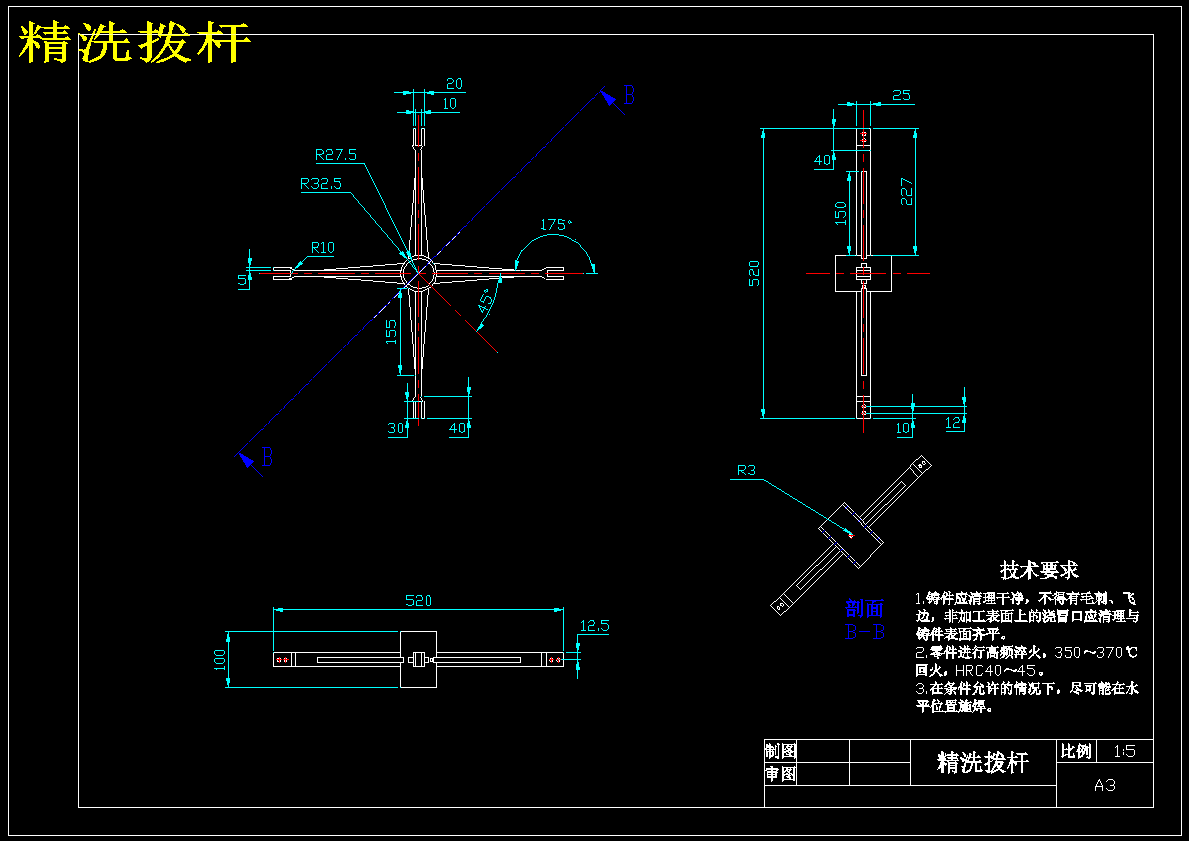The image size is (1189, 841).
Task: Select the 12.5 dimension text
Action: (594, 626)
